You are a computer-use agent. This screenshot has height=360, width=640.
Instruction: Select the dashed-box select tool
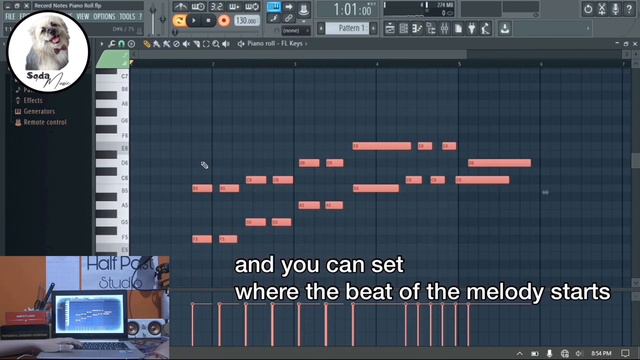pyautogui.click(x=206, y=44)
